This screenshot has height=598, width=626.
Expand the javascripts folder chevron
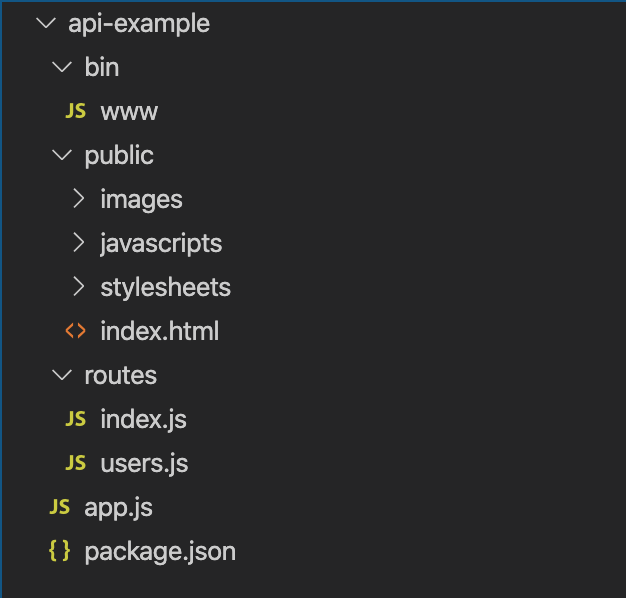coord(79,243)
